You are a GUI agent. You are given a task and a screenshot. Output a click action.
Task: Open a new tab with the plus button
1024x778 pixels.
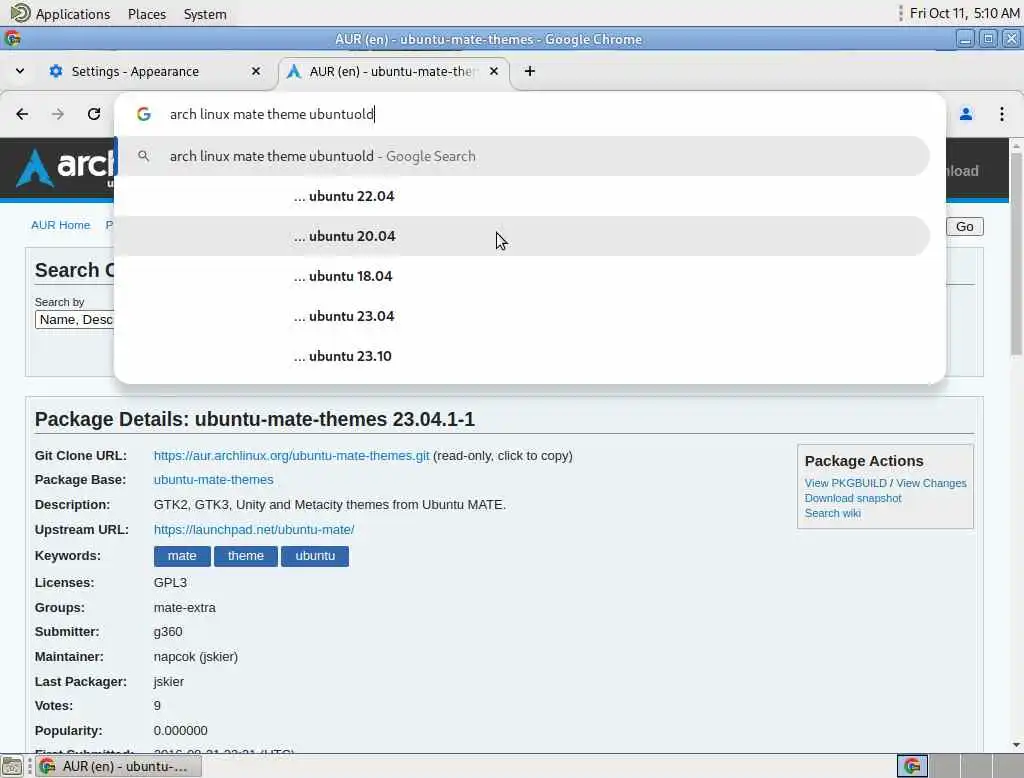tap(530, 71)
